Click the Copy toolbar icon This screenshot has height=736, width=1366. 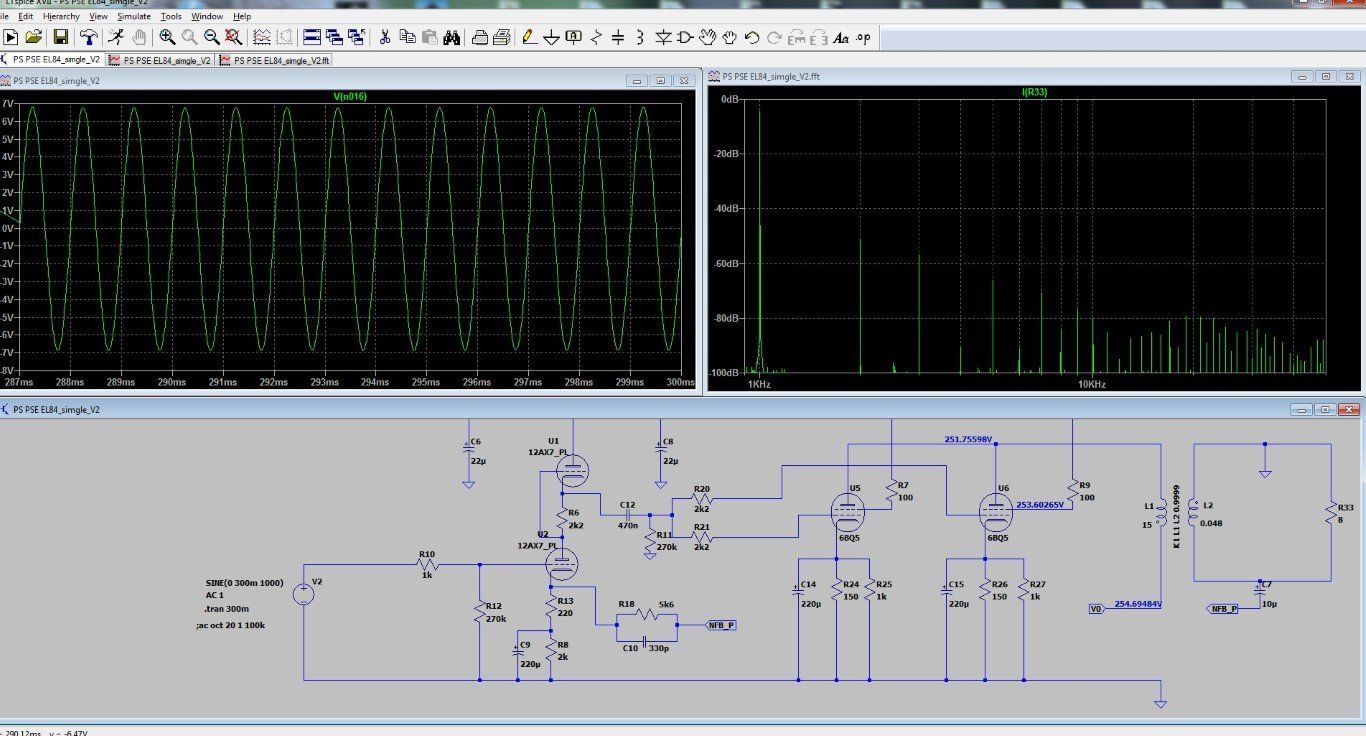(x=407, y=37)
